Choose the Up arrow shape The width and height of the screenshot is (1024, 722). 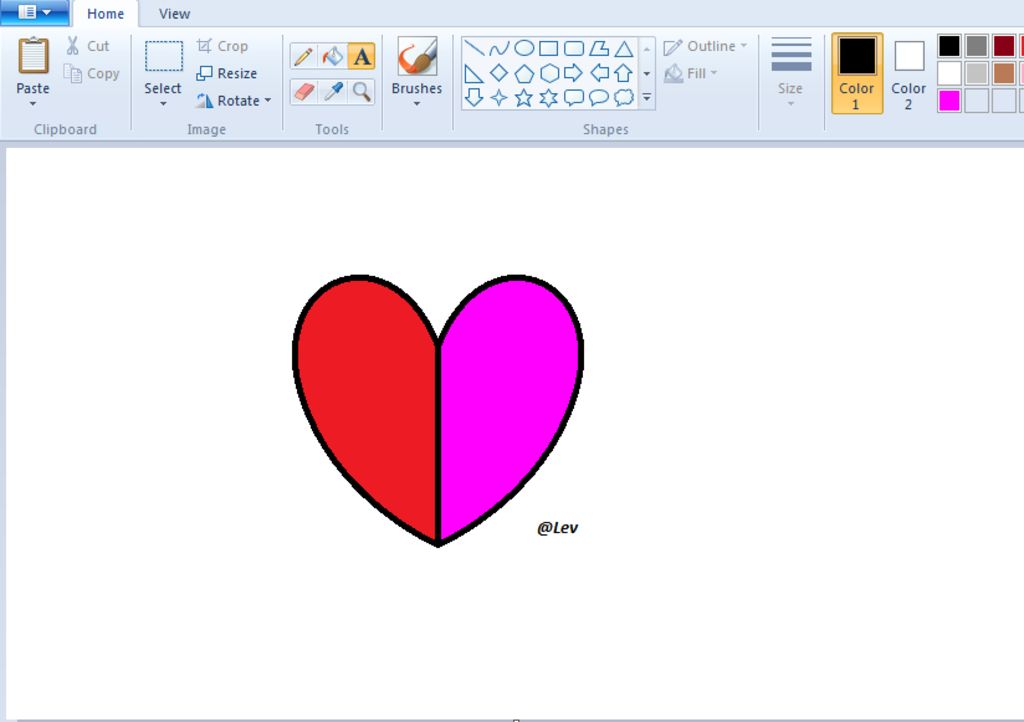624,74
